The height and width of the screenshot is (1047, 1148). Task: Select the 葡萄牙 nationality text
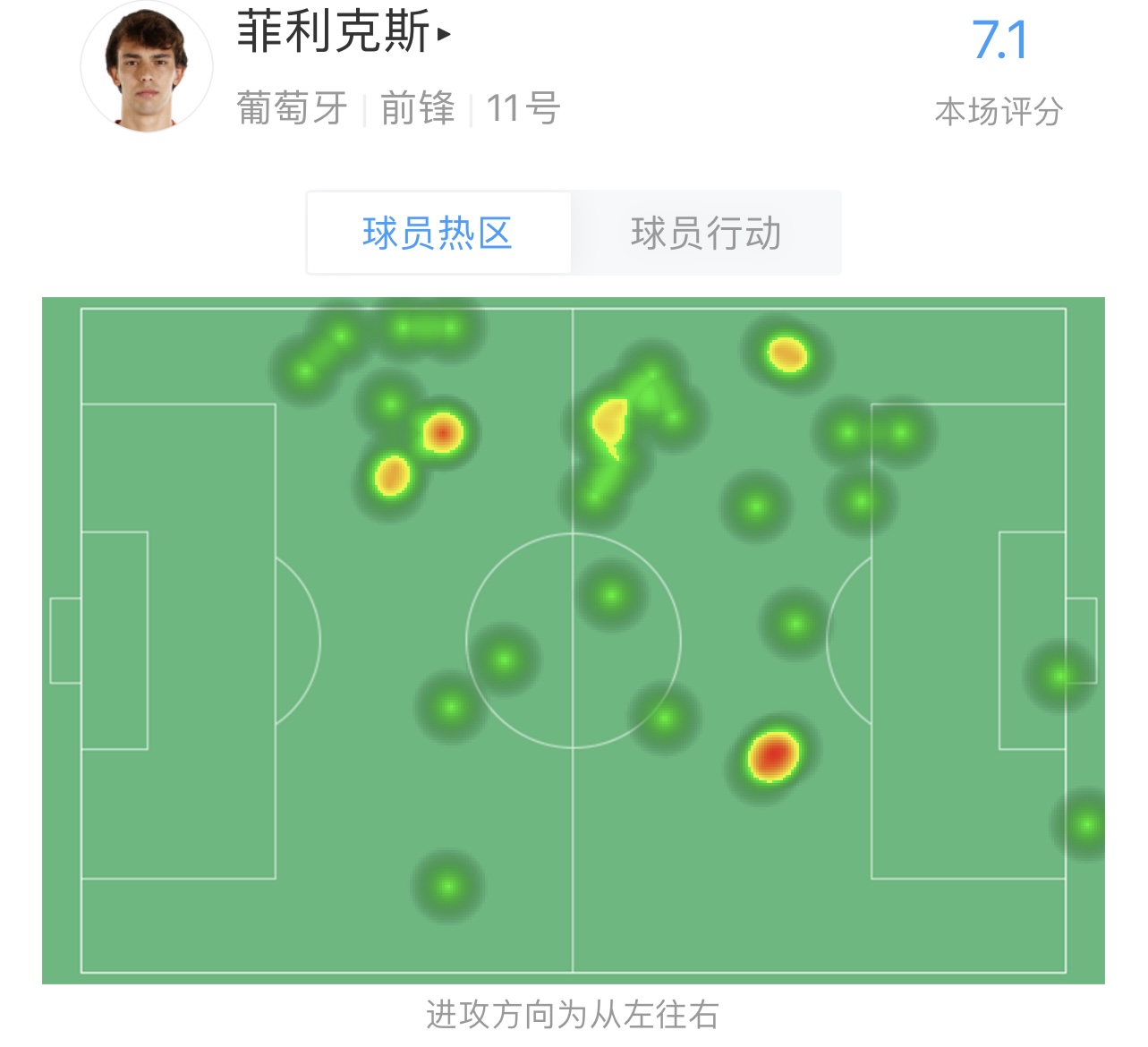point(292,109)
